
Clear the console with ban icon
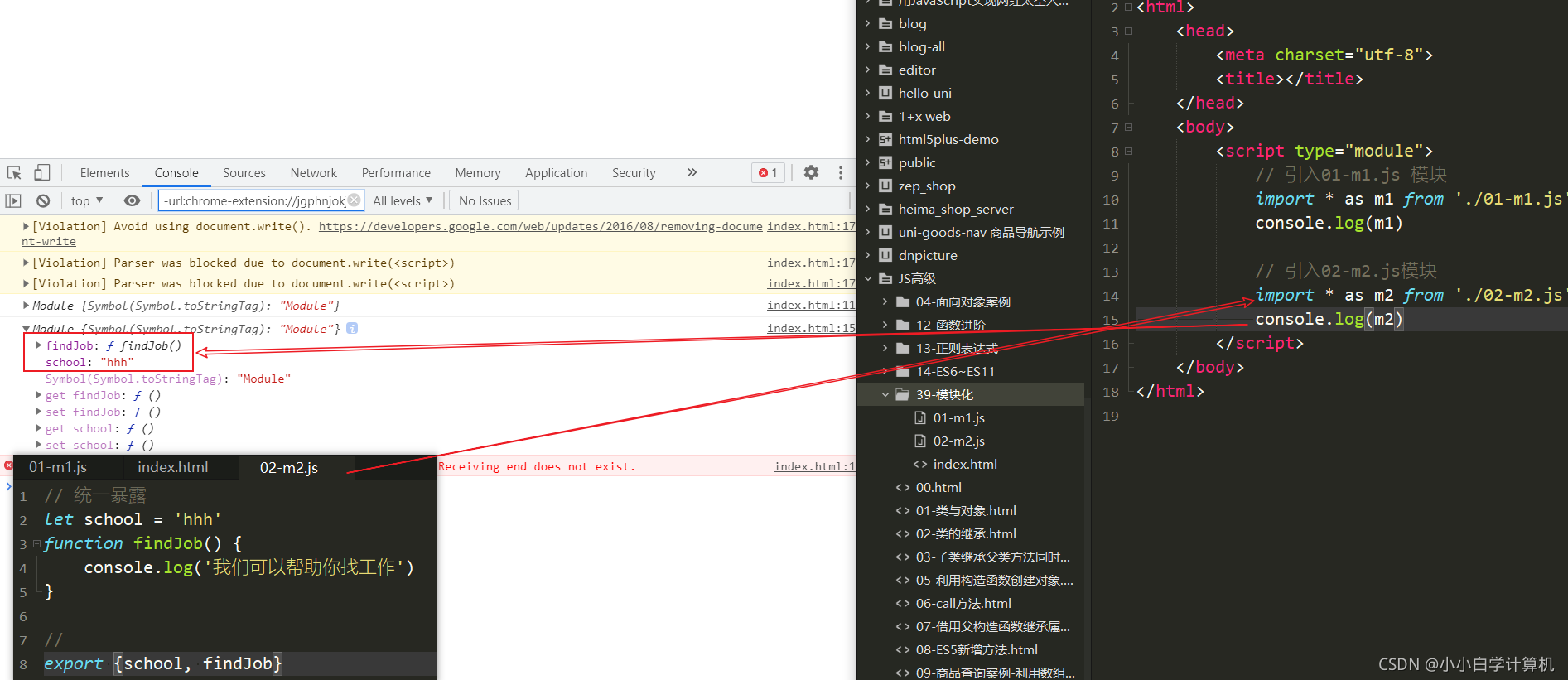point(43,200)
